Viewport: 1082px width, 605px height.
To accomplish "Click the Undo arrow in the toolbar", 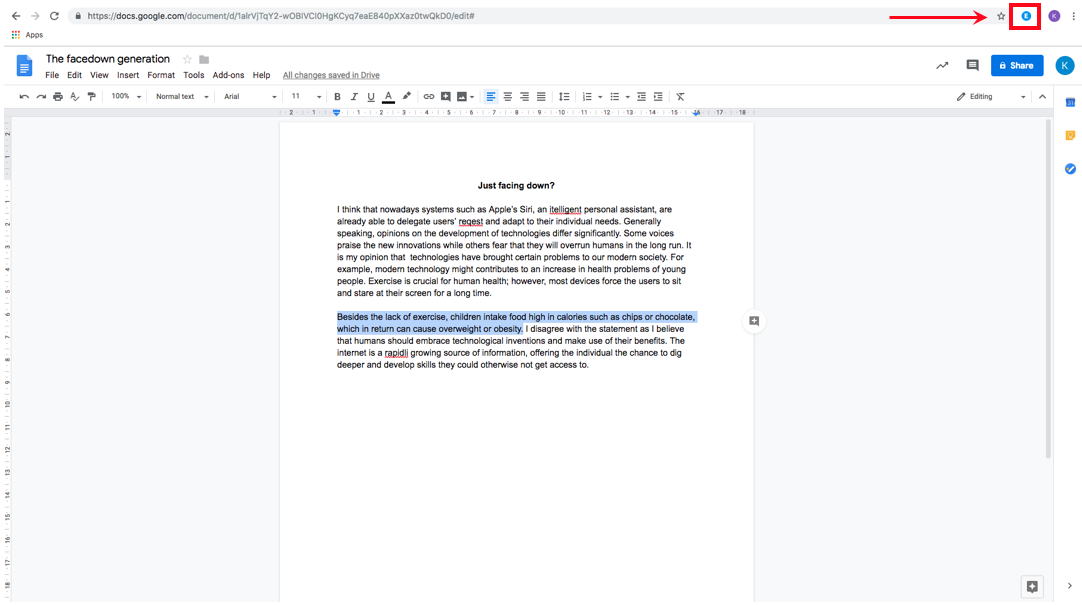I will pos(24,97).
